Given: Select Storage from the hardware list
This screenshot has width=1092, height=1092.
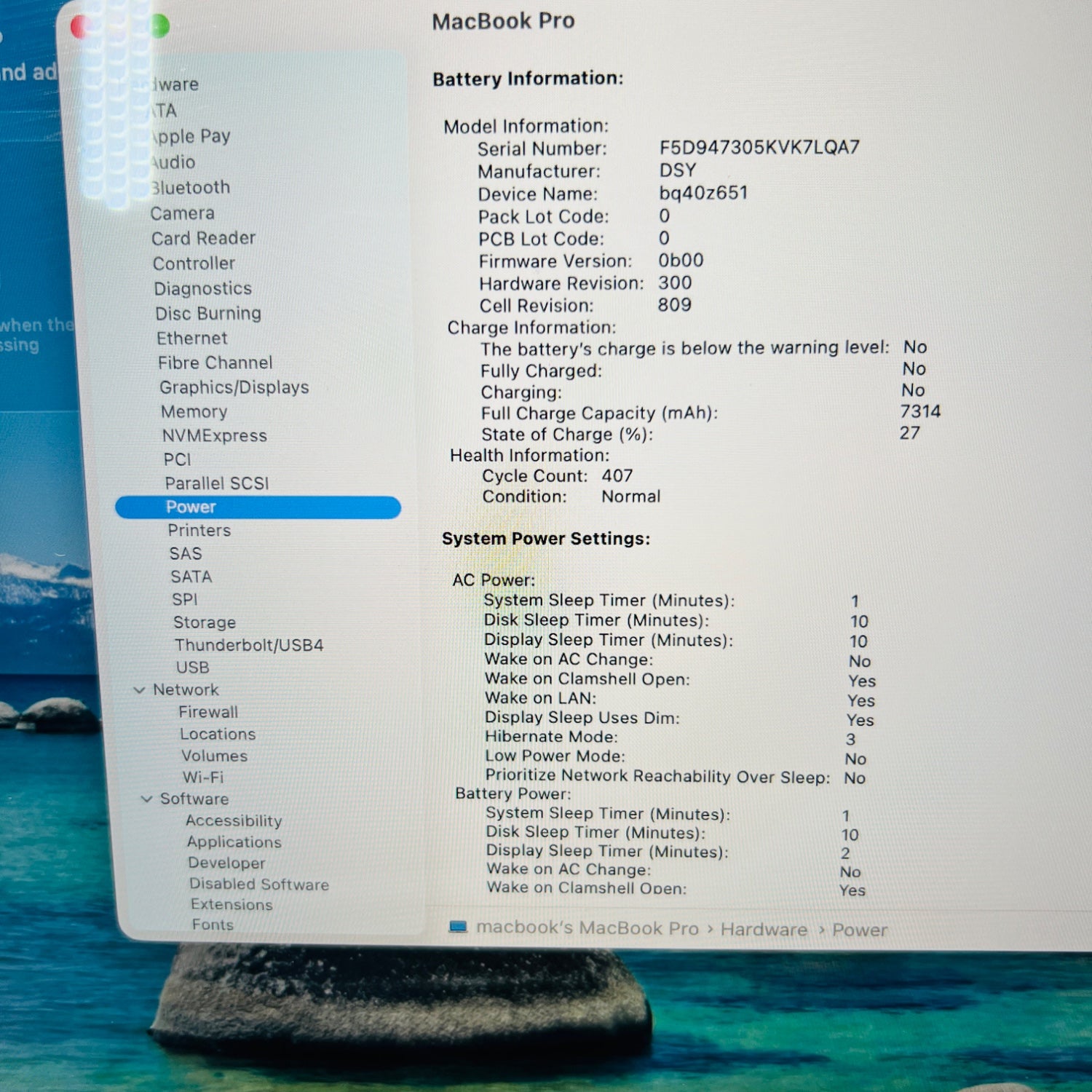Looking at the screenshot, I should coord(204,622).
